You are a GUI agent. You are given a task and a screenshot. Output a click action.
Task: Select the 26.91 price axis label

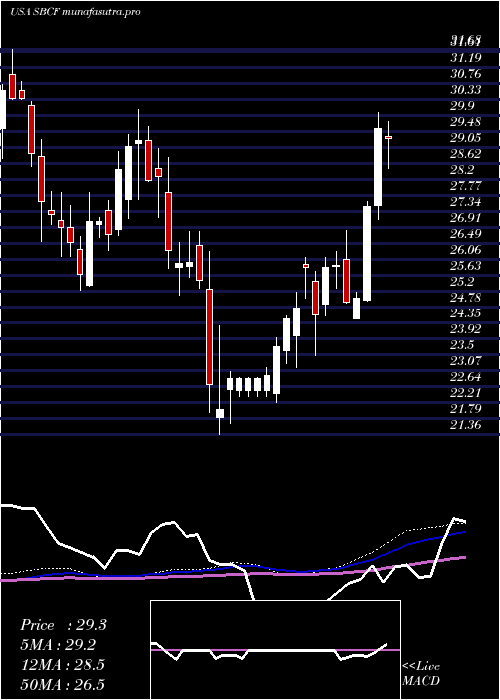(x=466, y=218)
